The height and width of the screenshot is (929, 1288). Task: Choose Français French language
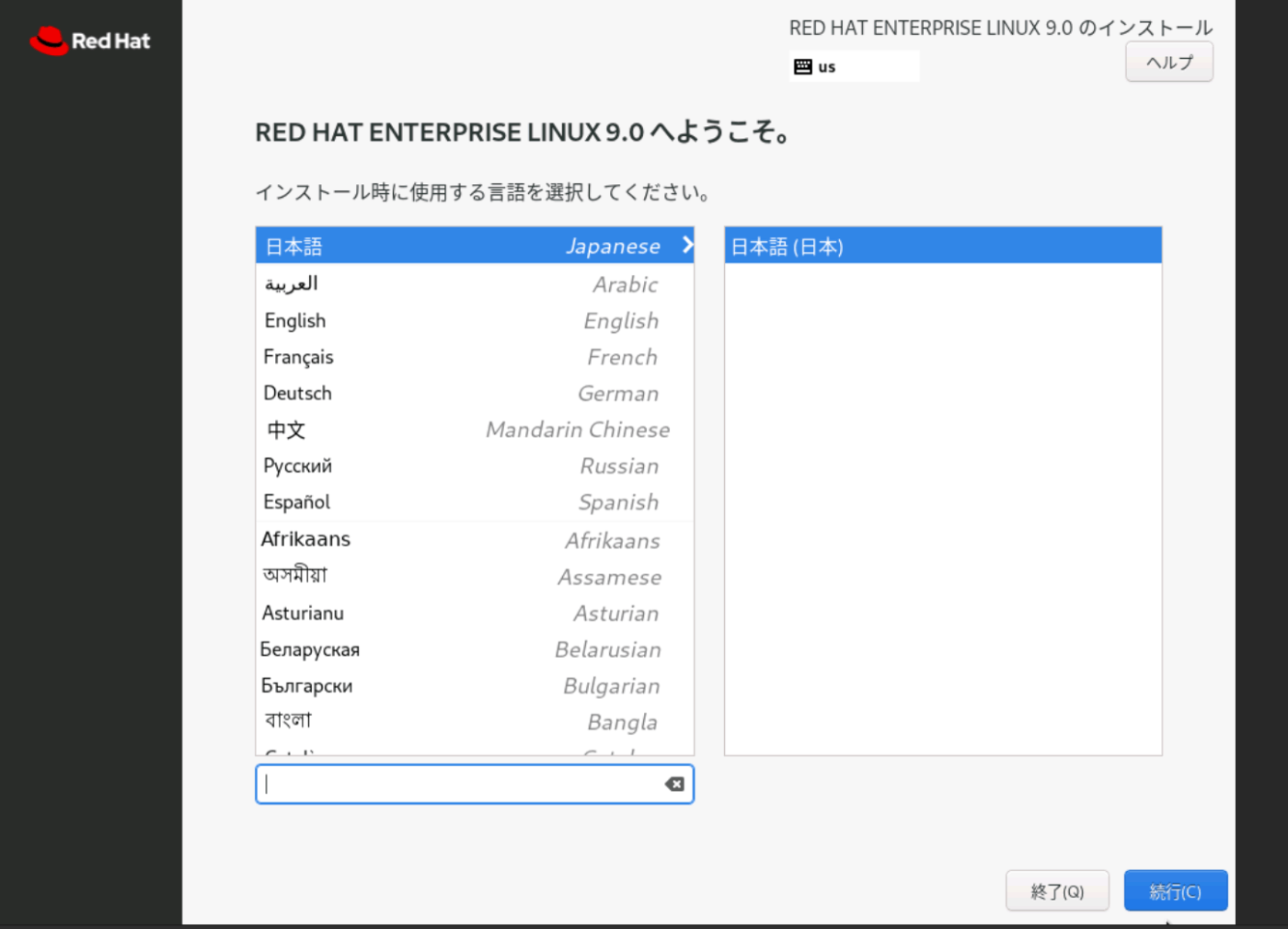coord(475,357)
